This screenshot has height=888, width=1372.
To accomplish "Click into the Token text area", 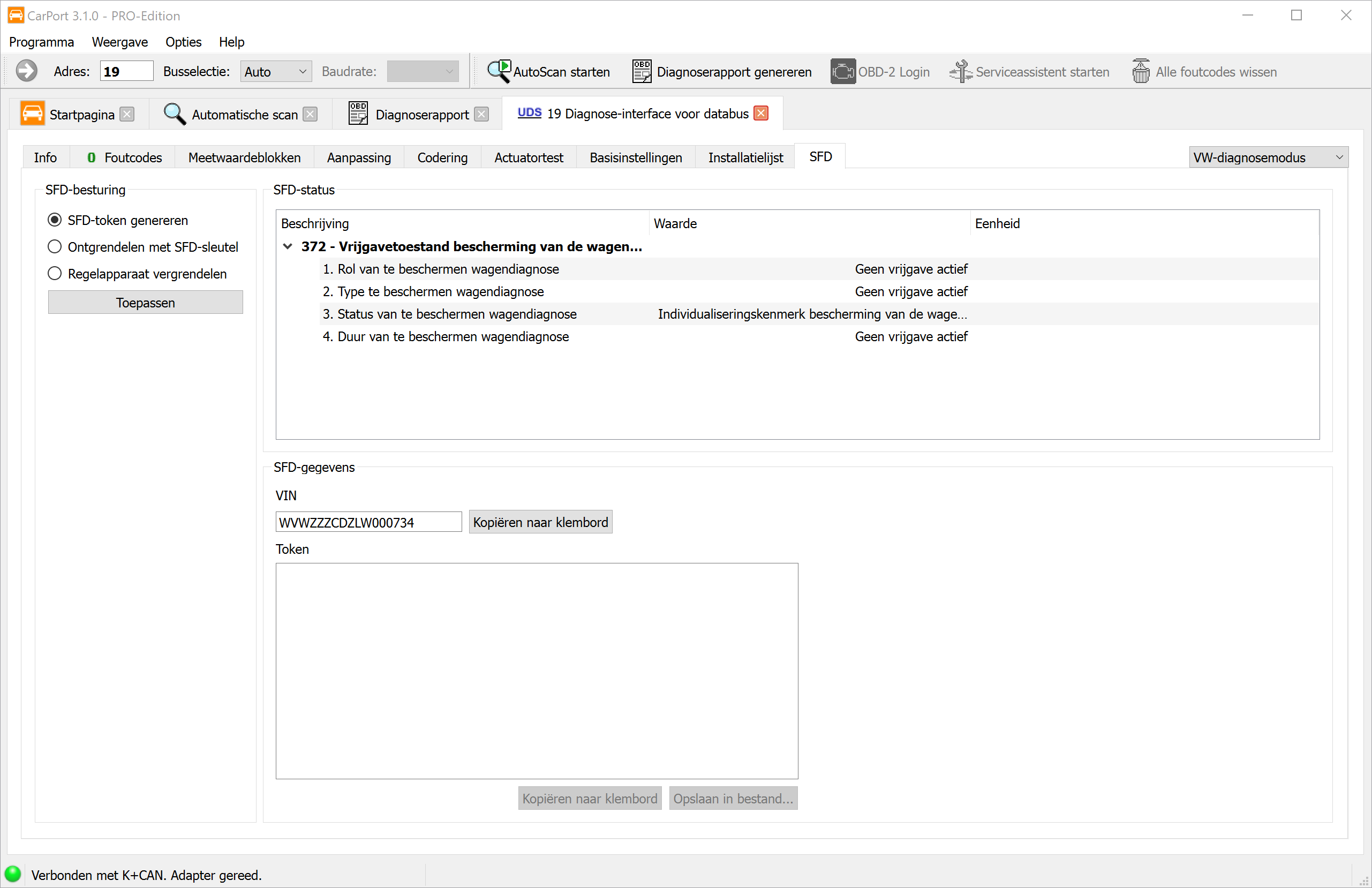I will coord(536,671).
